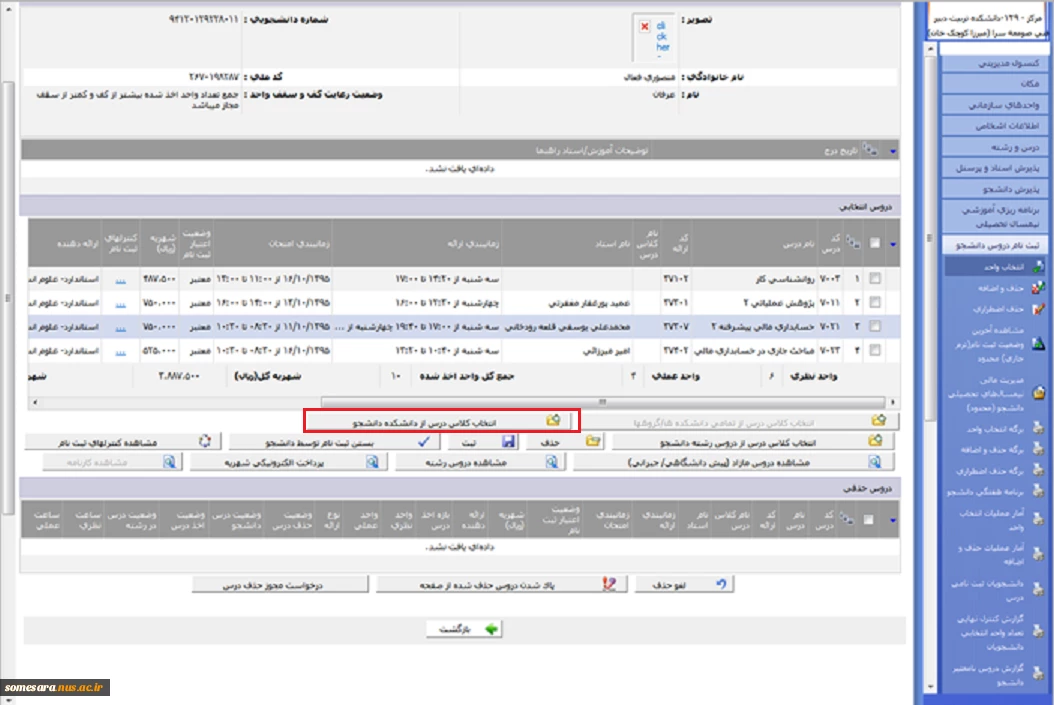
Task: Check the پژوهش عملیاتی ۲ course checkbox
Action: (875, 301)
